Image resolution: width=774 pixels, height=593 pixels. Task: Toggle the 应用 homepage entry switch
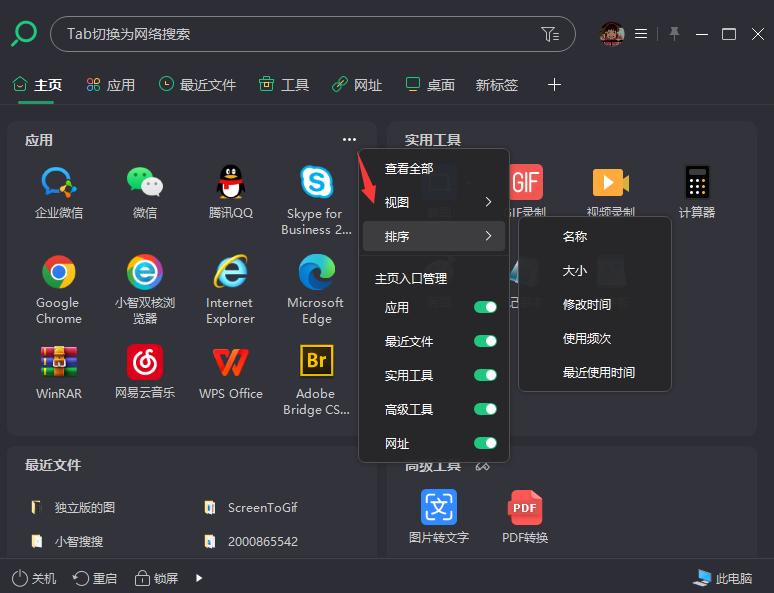485,307
